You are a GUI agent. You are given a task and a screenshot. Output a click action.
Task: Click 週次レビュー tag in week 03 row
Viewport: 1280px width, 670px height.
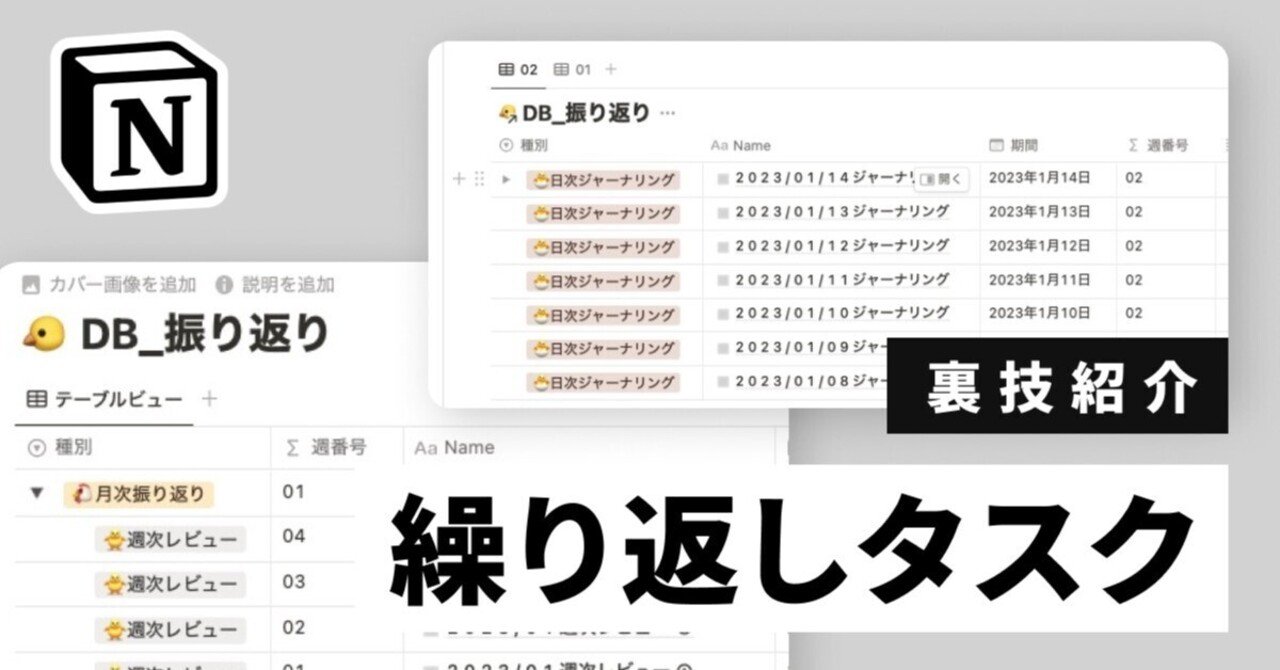click(x=171, y=584)
